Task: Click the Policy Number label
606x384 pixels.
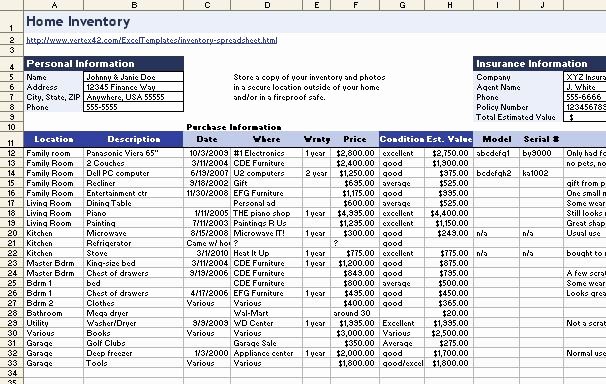Action: 502,107
